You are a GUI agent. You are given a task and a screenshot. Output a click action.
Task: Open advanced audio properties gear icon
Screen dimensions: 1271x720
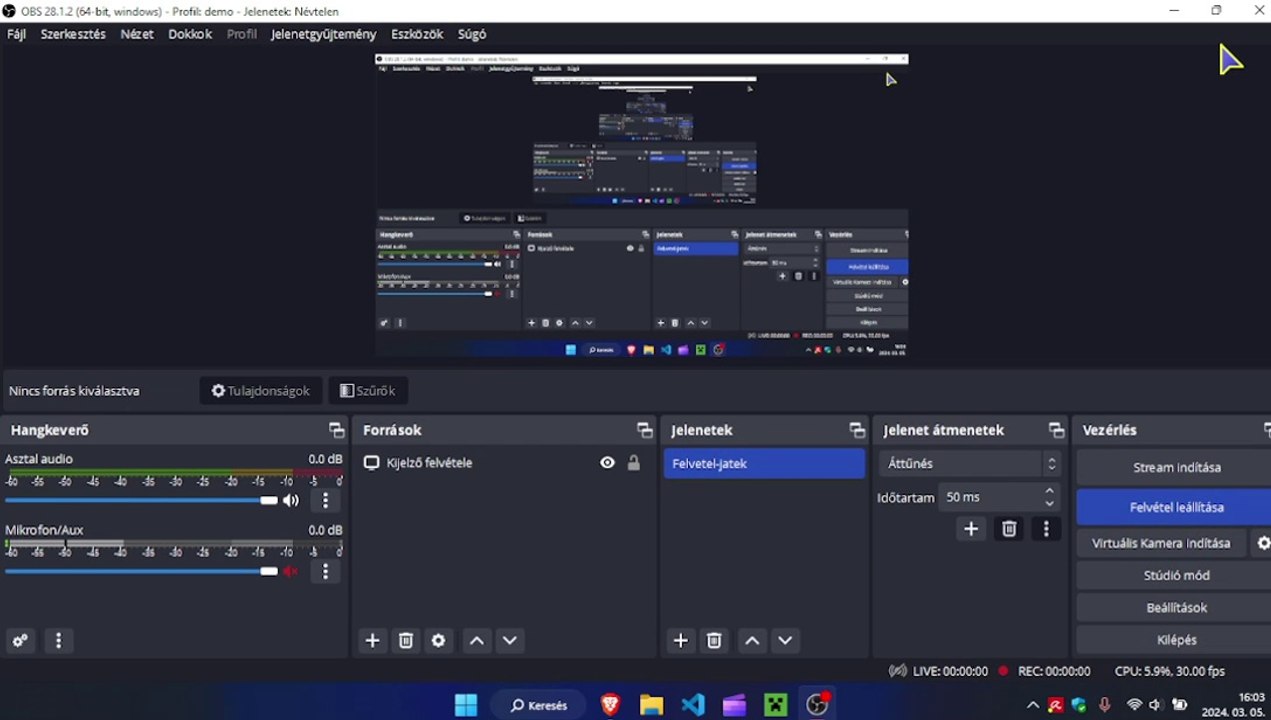(20, 641)
